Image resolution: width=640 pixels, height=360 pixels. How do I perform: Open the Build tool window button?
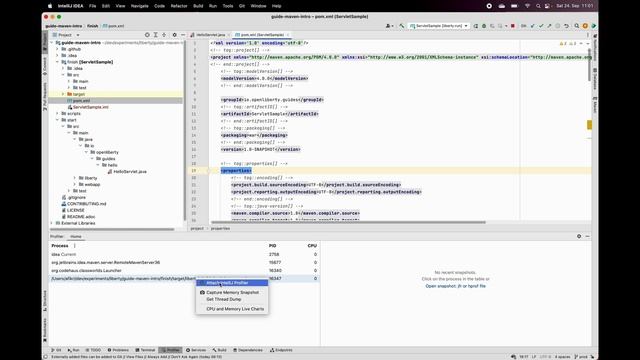pyautogui.click(x=220, y=350)
